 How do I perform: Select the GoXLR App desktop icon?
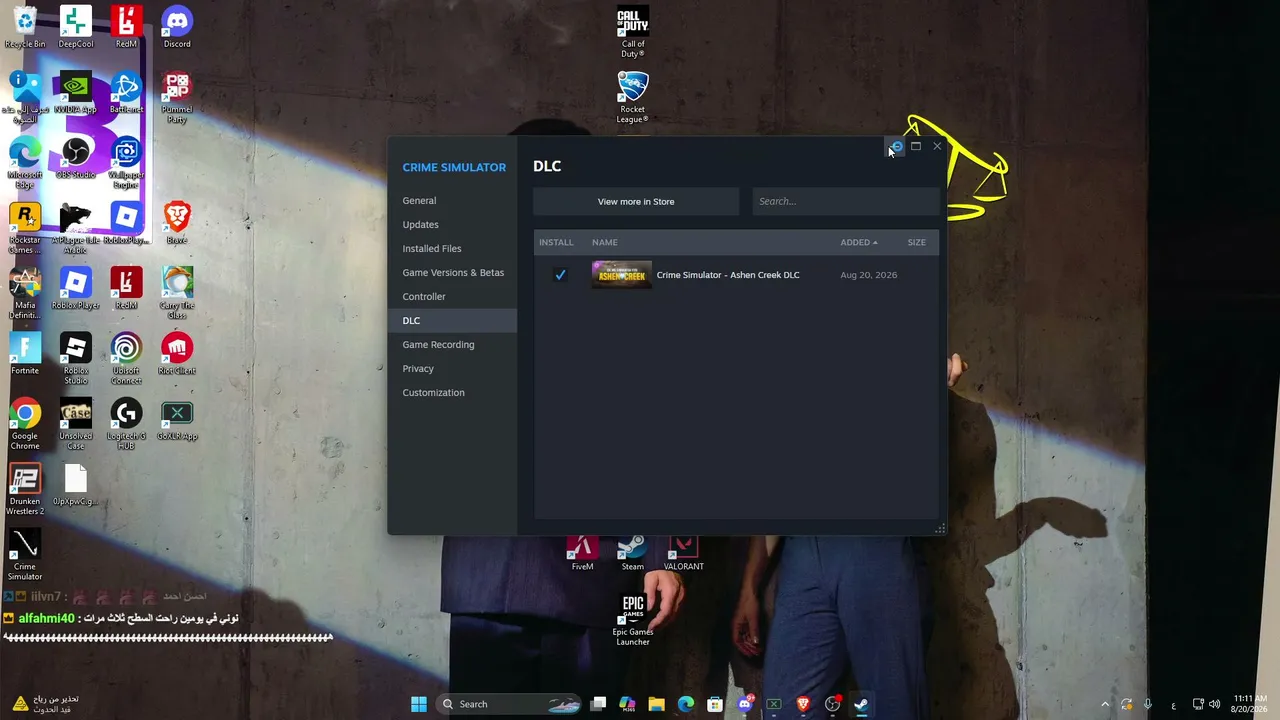click(x=177, y=420)
